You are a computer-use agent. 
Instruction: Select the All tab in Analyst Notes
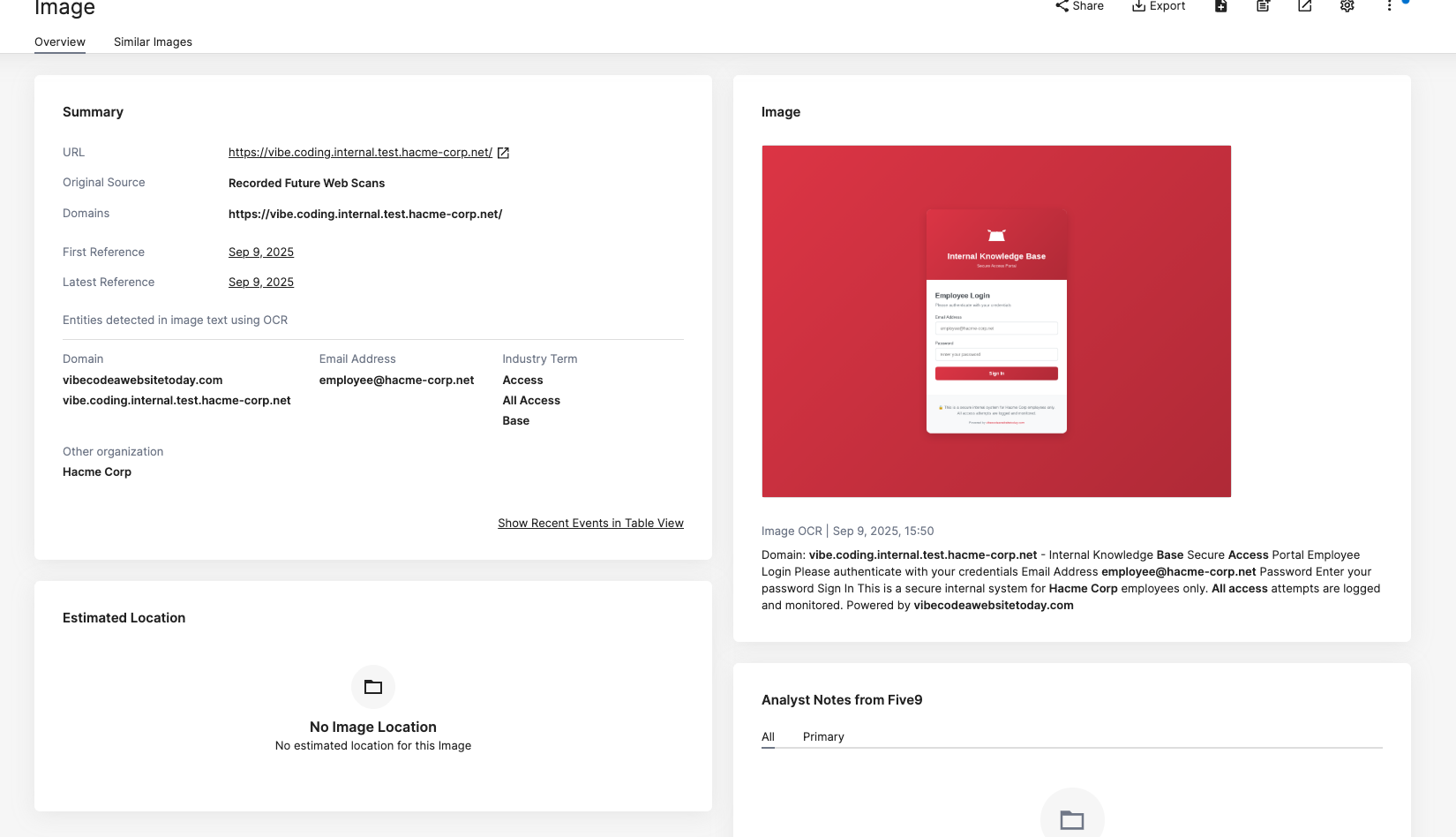(768, 736)
